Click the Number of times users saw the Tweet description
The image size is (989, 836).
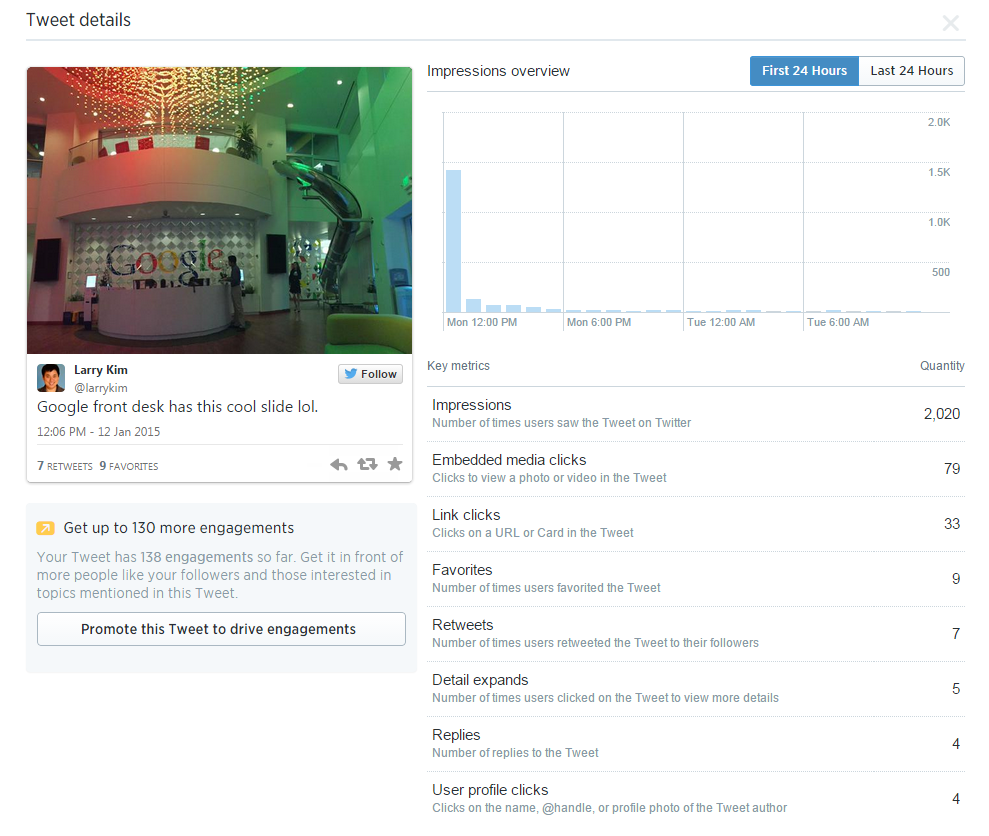click(x=561, y=423)
